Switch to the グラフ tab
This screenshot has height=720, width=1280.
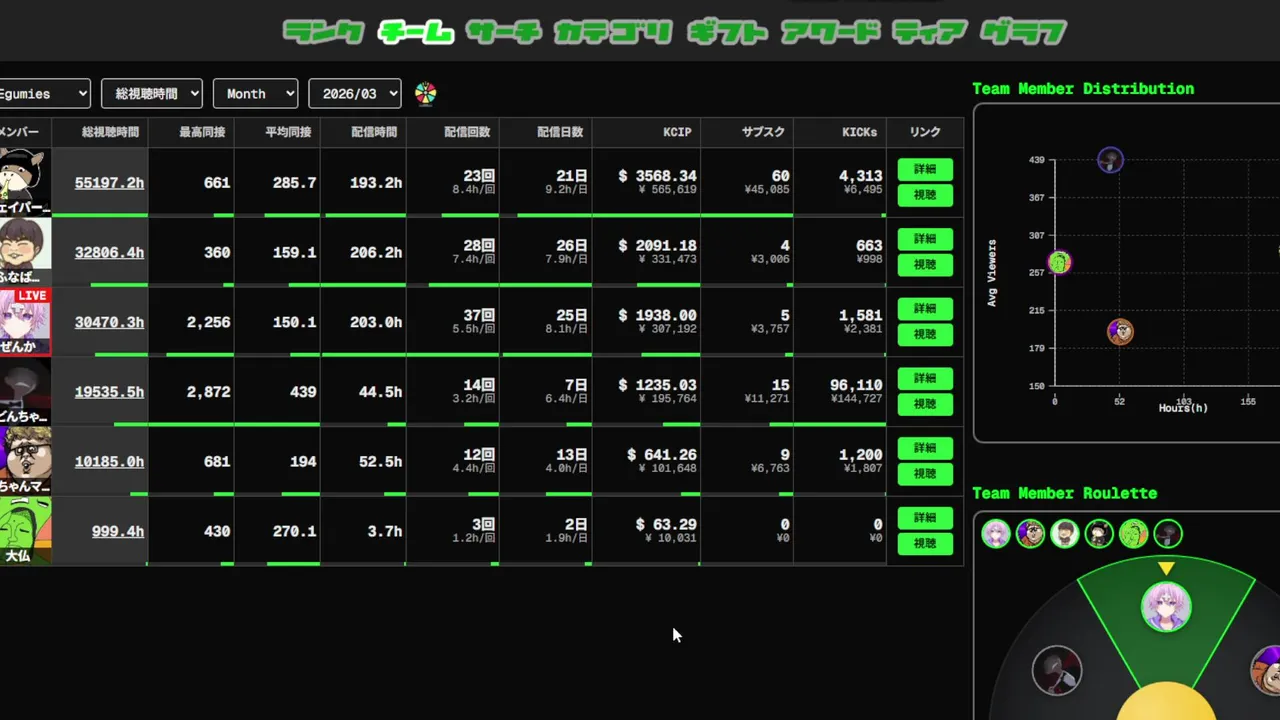pyautogui.click(x=1023, y=32)
